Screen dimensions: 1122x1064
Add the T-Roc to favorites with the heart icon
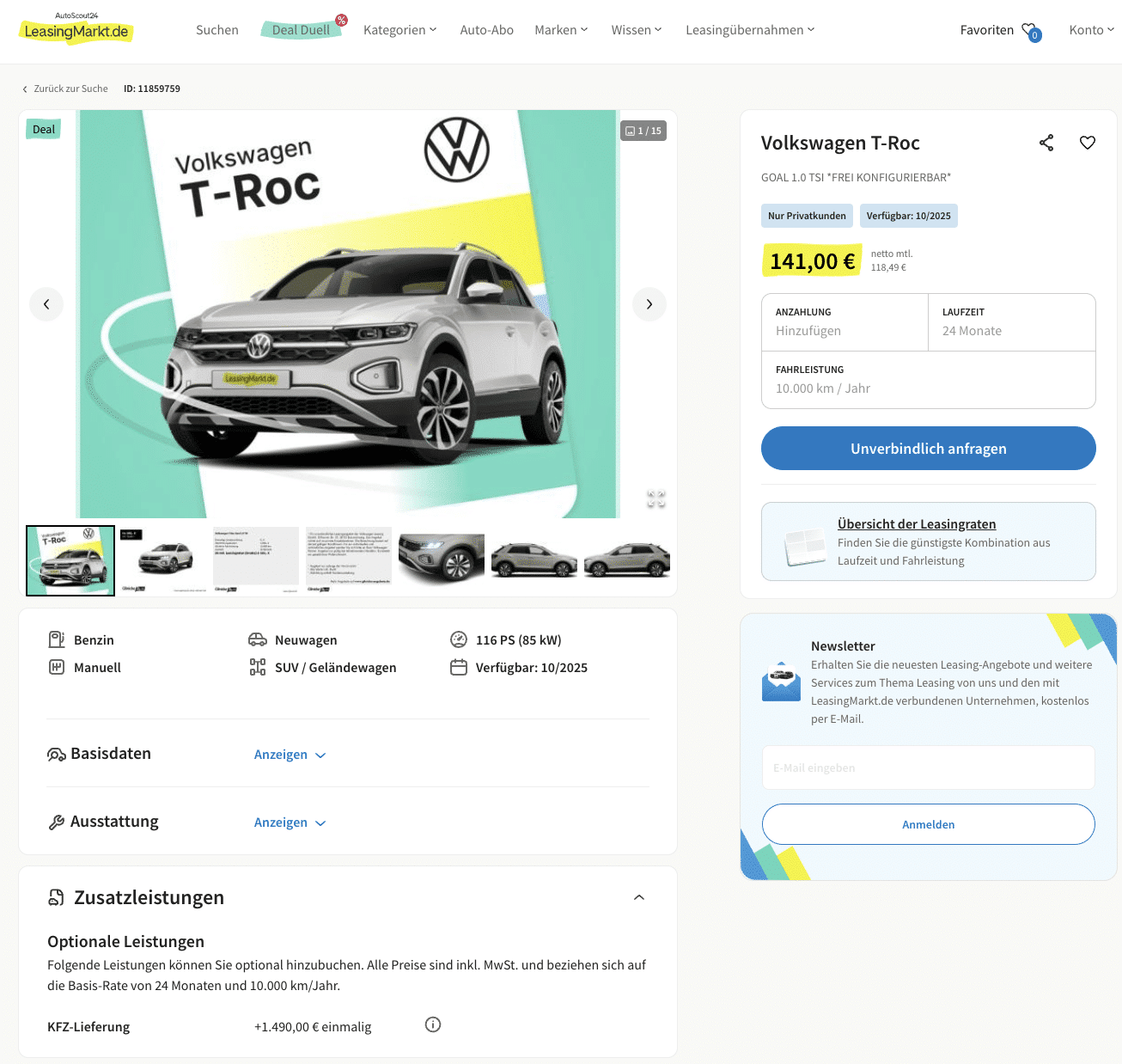(1088, 143)
